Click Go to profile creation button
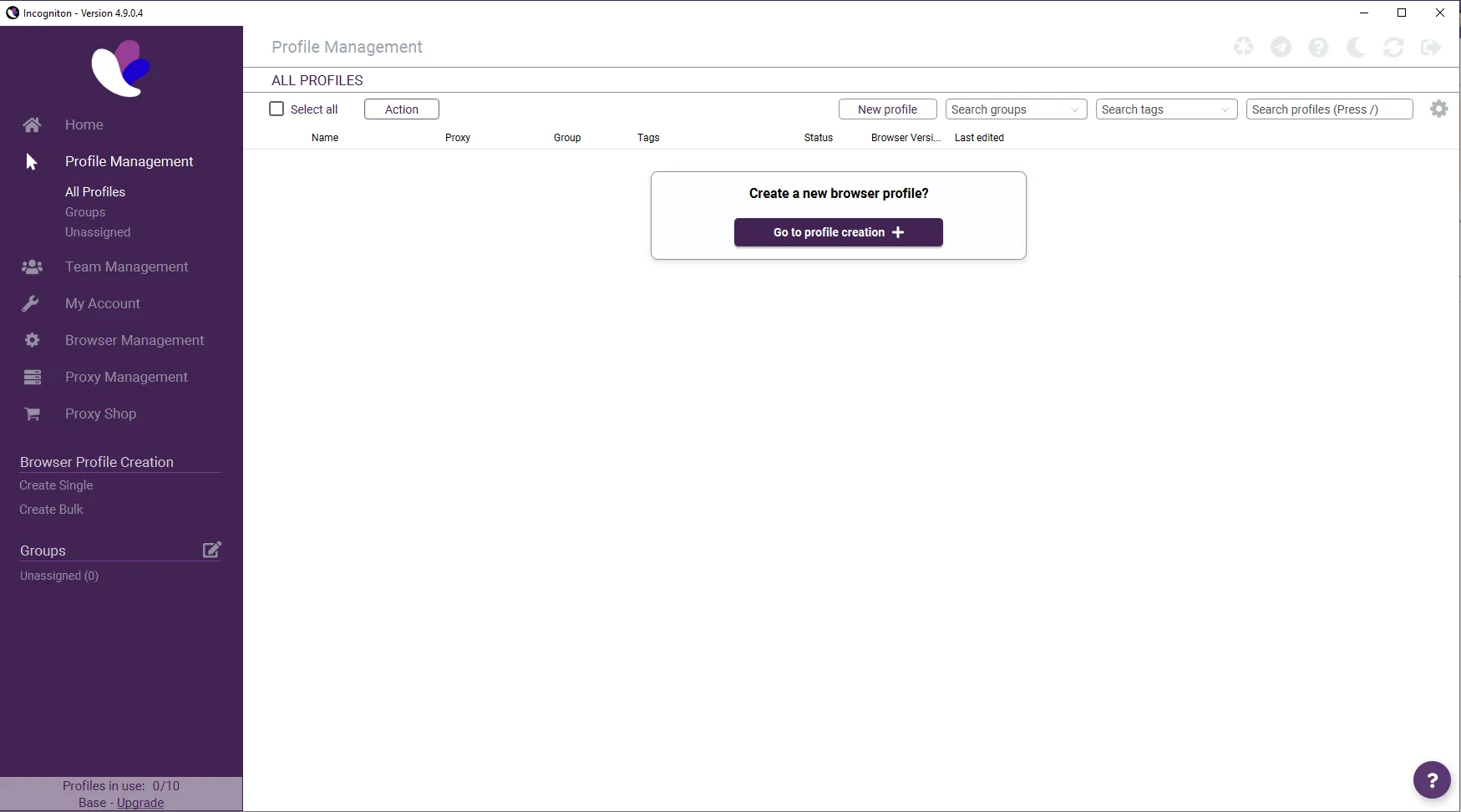Screen dimensions: 1461x812 pos(839,232)
